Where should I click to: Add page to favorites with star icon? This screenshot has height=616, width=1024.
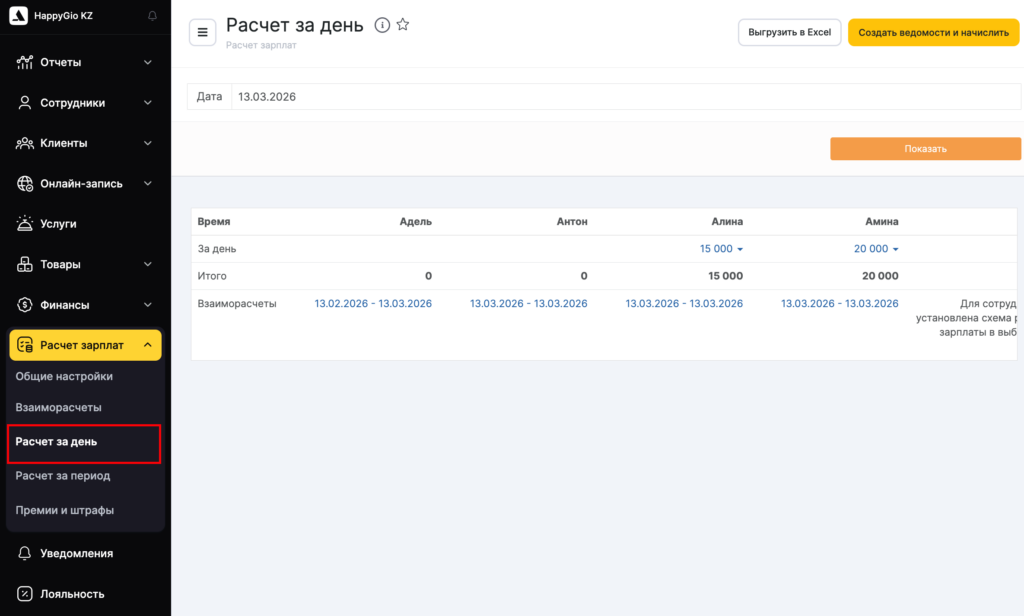pyautogui.click(x=403, y=25)
